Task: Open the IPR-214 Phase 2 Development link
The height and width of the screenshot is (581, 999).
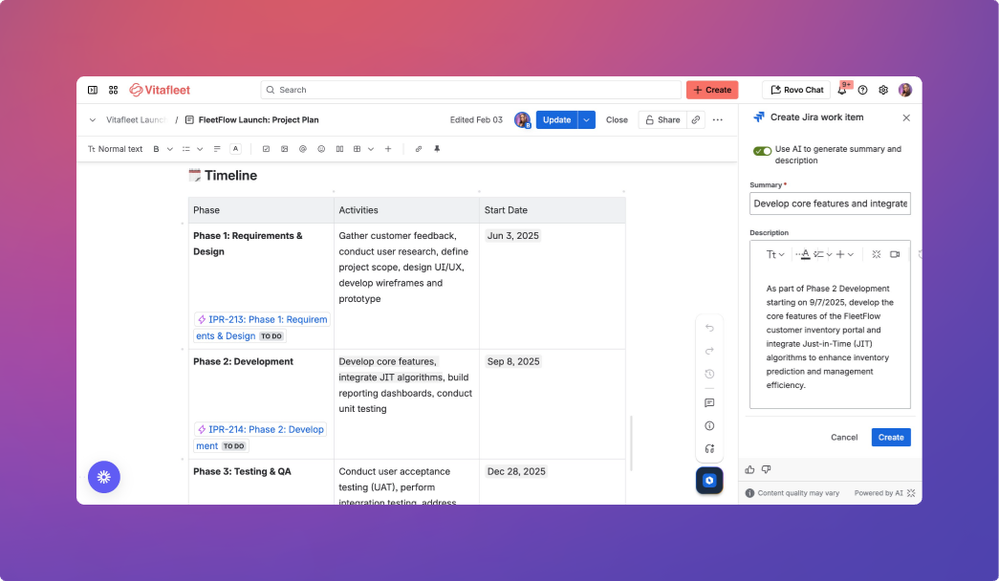Action: point(262,429)
